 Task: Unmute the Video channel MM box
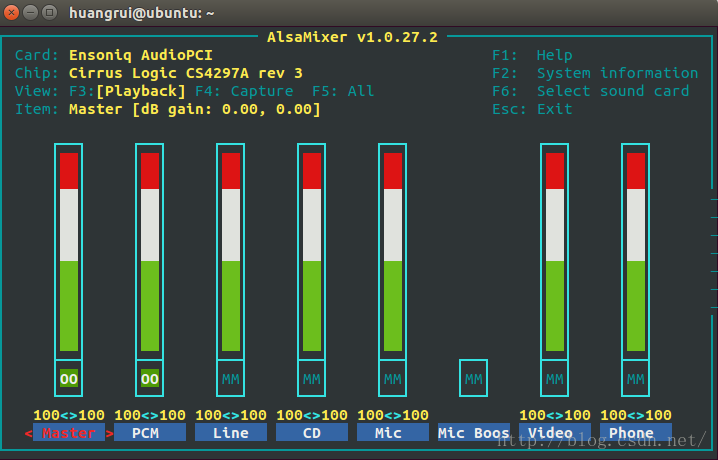click(x=555, y=379)
